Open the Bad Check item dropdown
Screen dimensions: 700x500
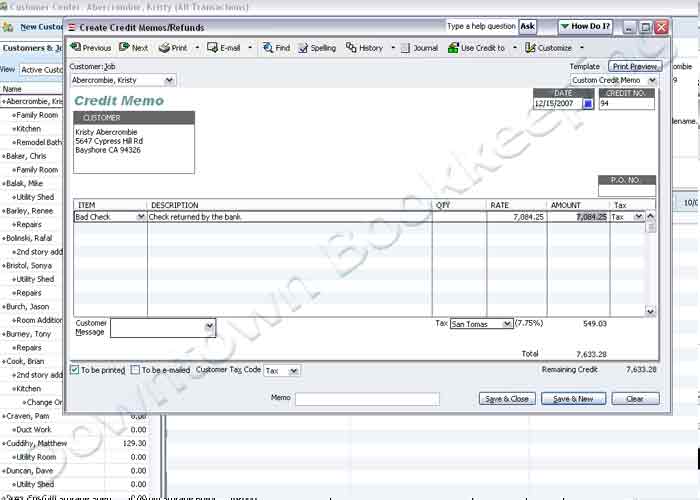(141, 217)
